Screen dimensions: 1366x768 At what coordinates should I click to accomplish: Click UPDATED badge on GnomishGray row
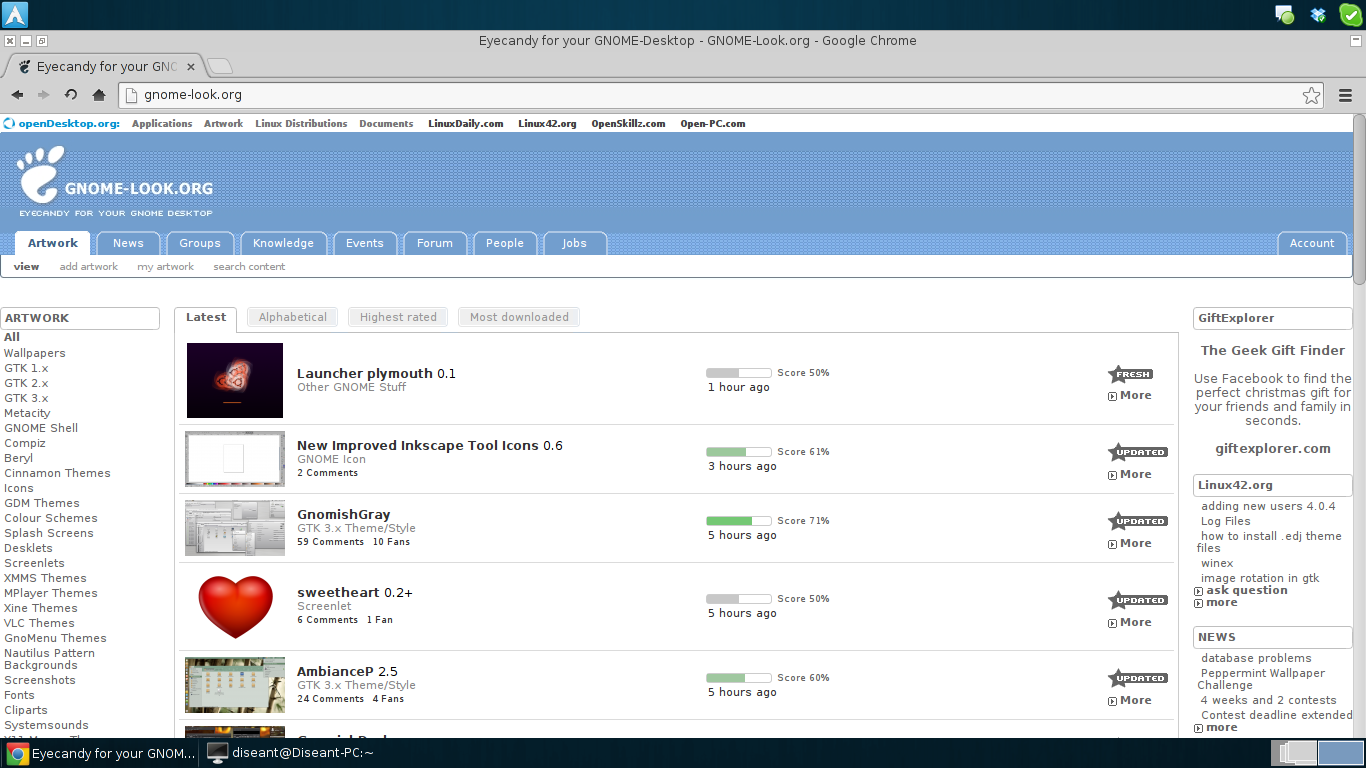click(1138, 521)
